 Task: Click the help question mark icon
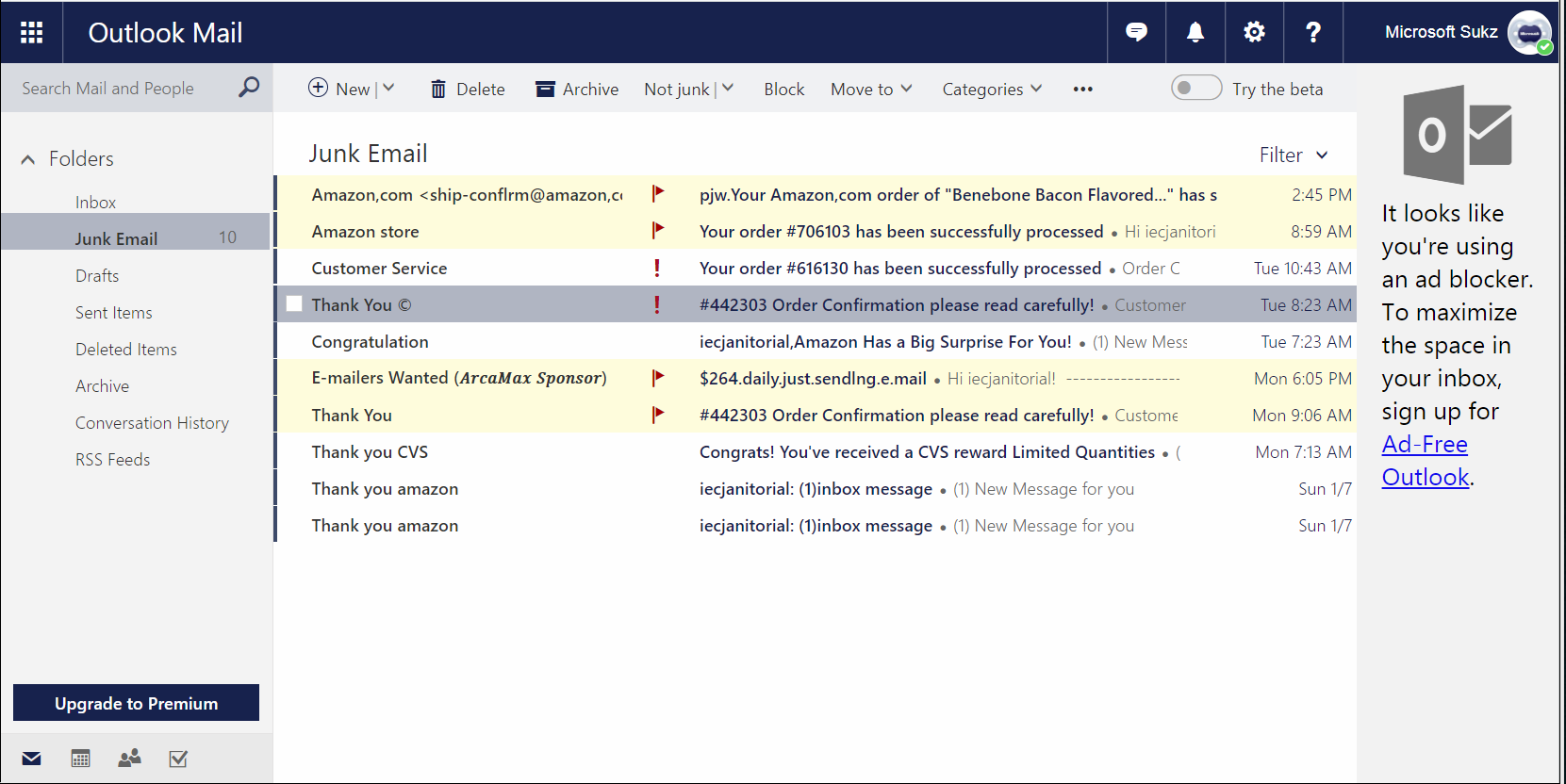point(1313,32)
